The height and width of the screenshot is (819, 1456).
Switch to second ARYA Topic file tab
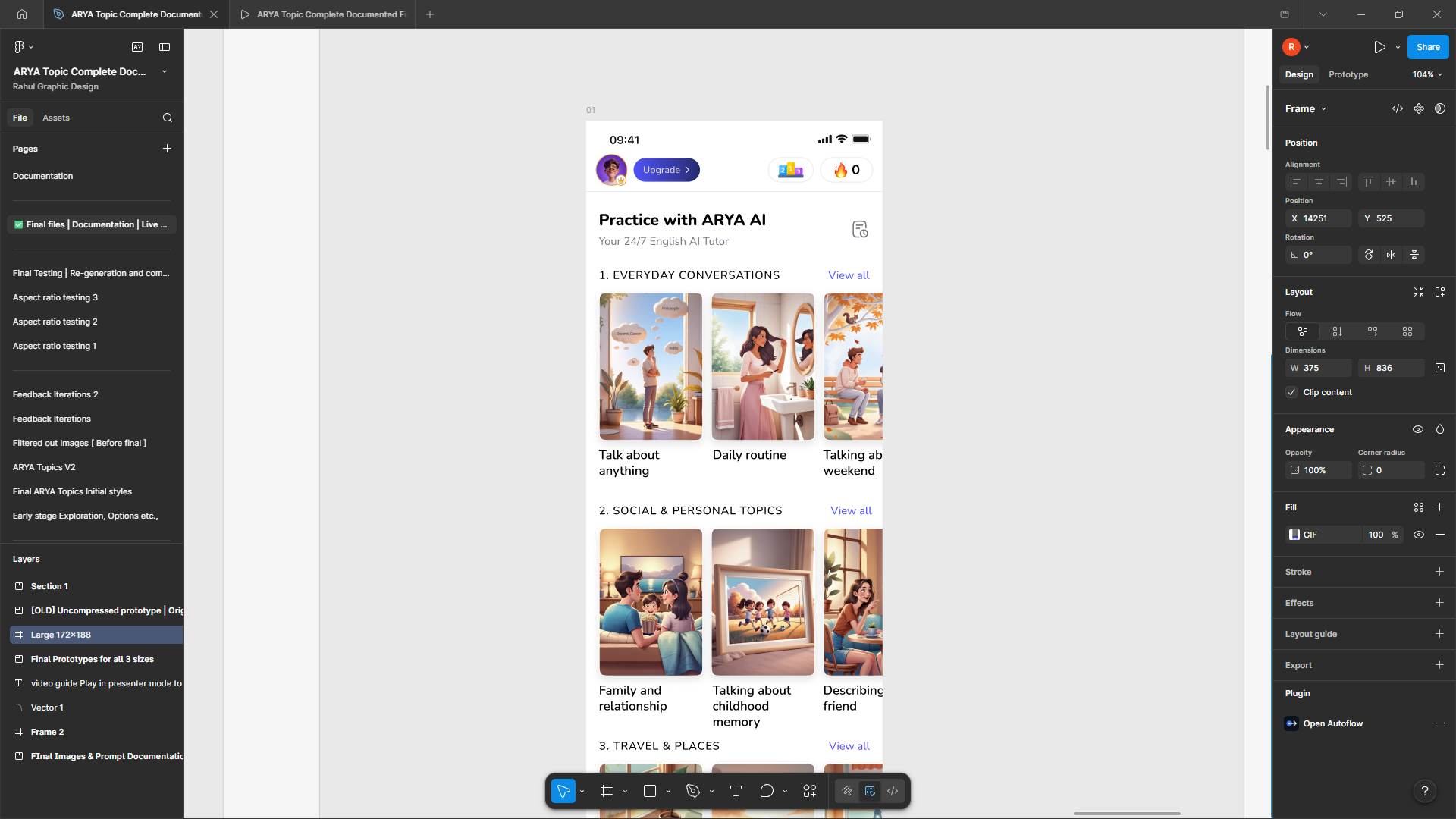click(x=324, y=14)
